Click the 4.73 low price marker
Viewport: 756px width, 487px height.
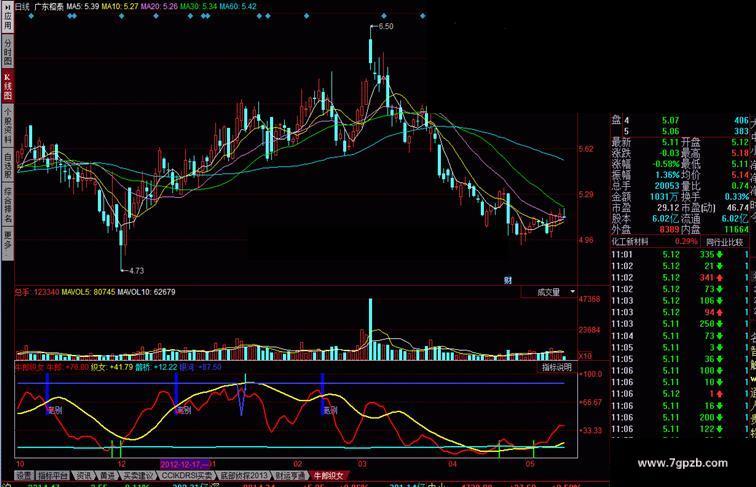point(136,271)
